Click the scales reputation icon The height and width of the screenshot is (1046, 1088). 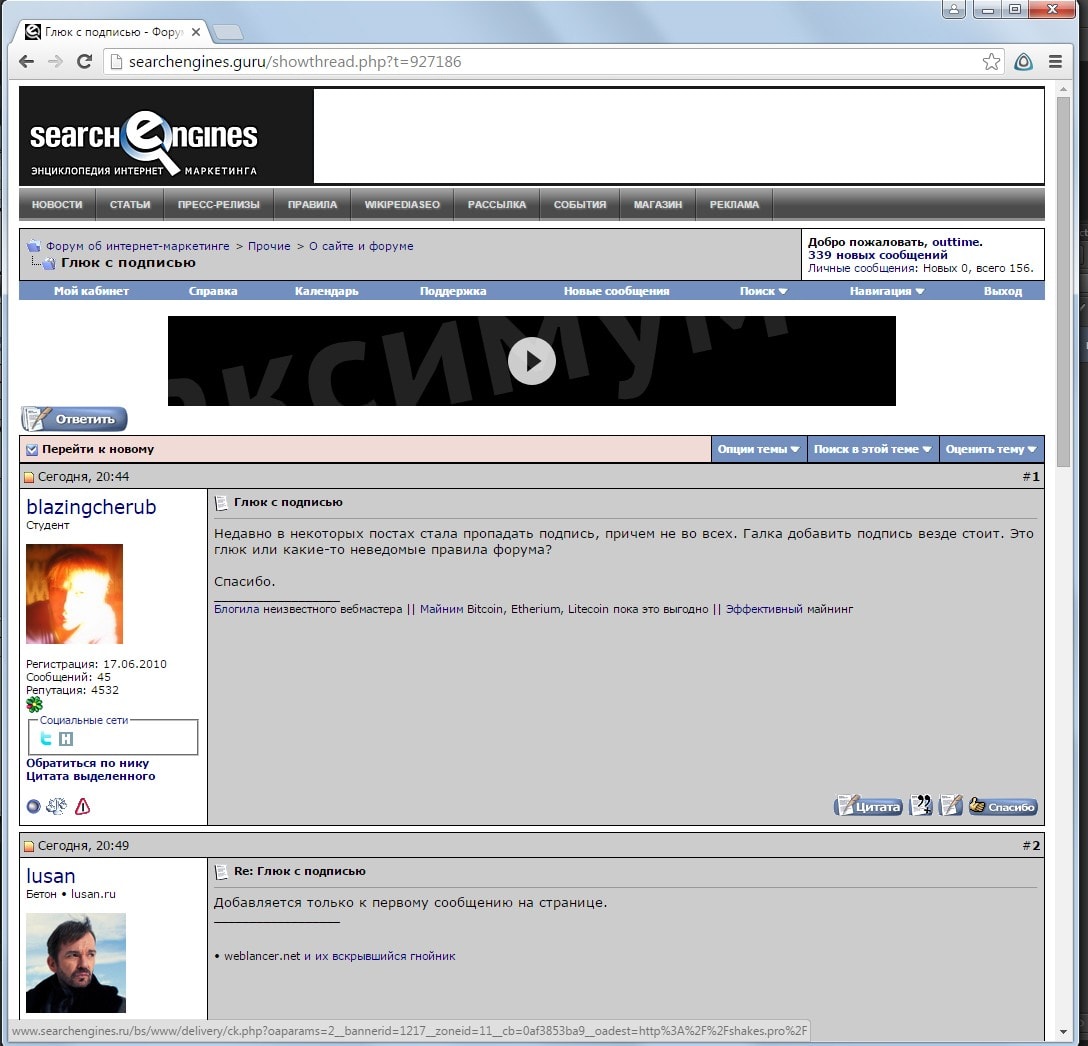(x=57, y=806)
